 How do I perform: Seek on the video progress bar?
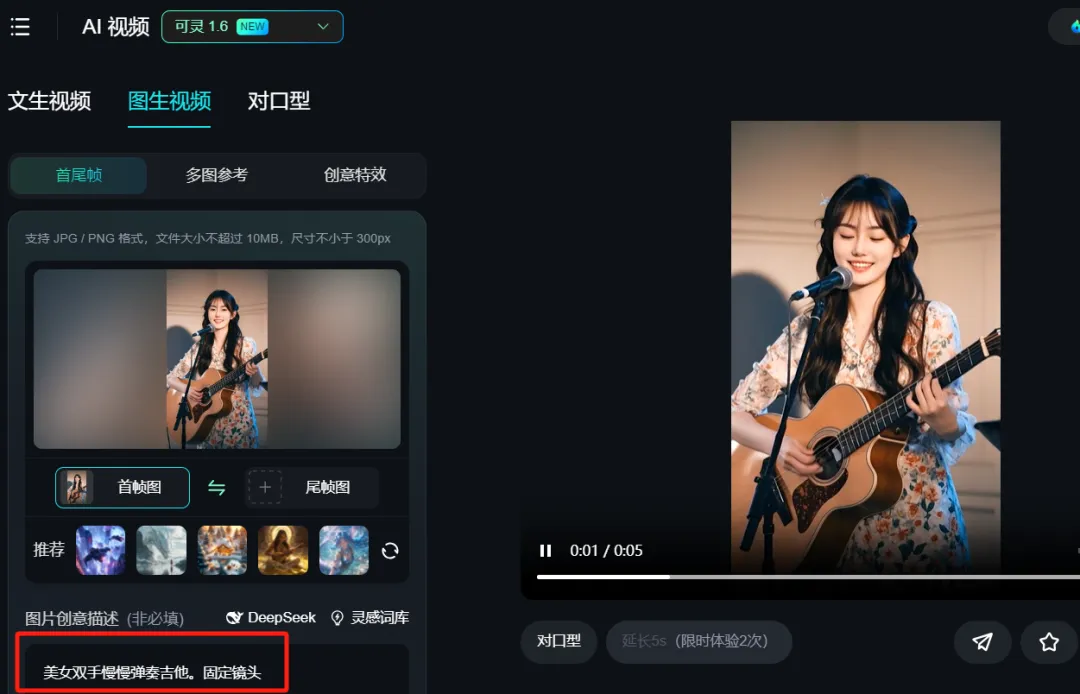click(808, 577)
